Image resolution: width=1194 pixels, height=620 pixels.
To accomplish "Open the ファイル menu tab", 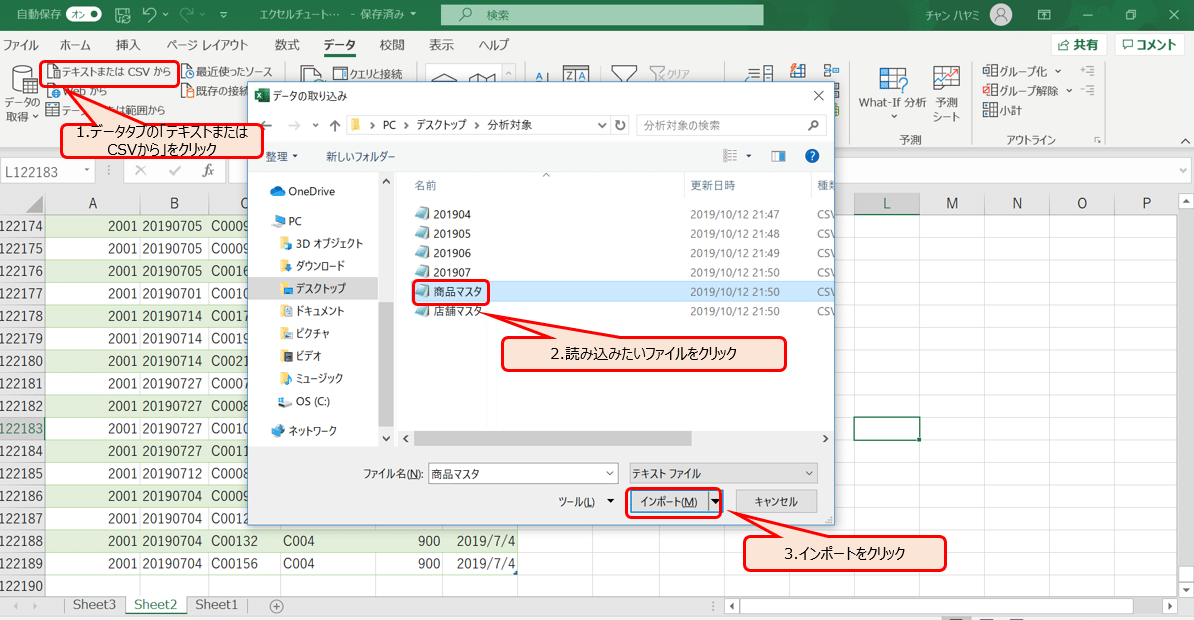I will [21, 45].
